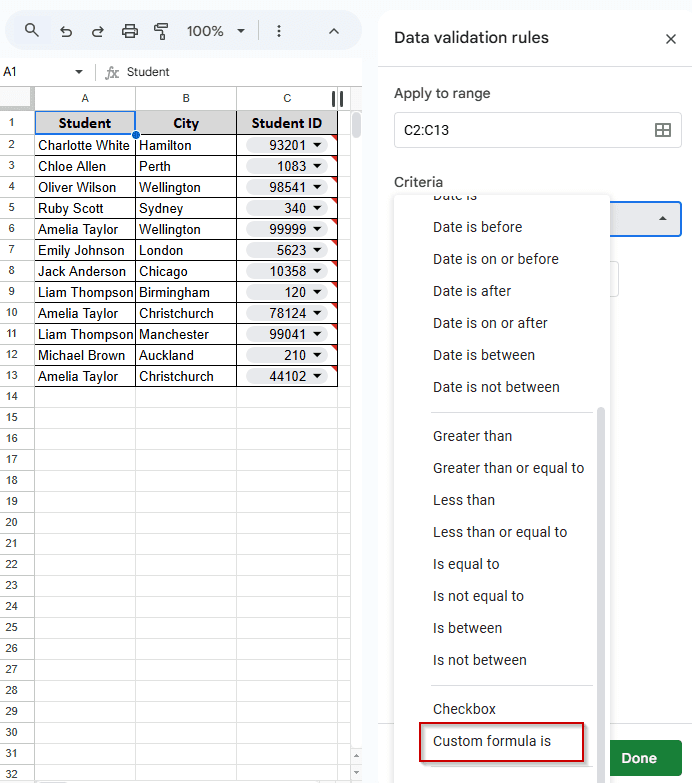Click cell 'Manchester'
The width and height of the screenshot is (692, 783).
[186, 334]
